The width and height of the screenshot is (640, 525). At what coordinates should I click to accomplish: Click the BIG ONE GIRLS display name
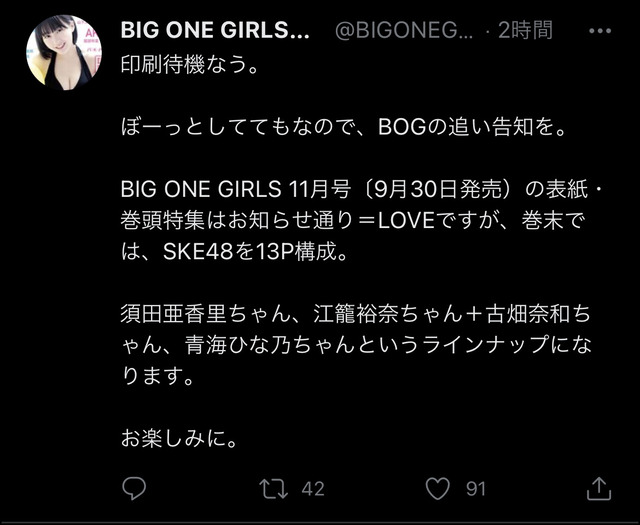coord(215,31)
